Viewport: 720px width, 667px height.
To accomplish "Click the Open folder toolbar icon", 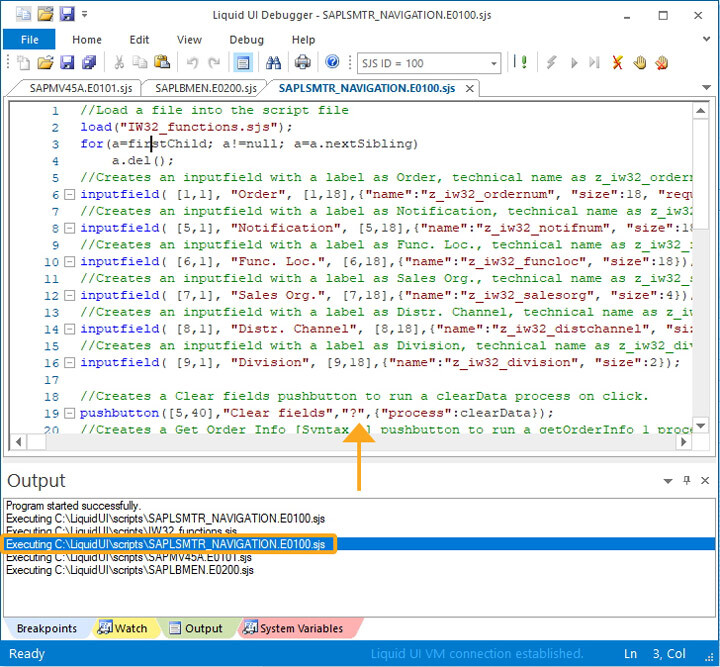I will pyautogui.click(x=45, y=62).
